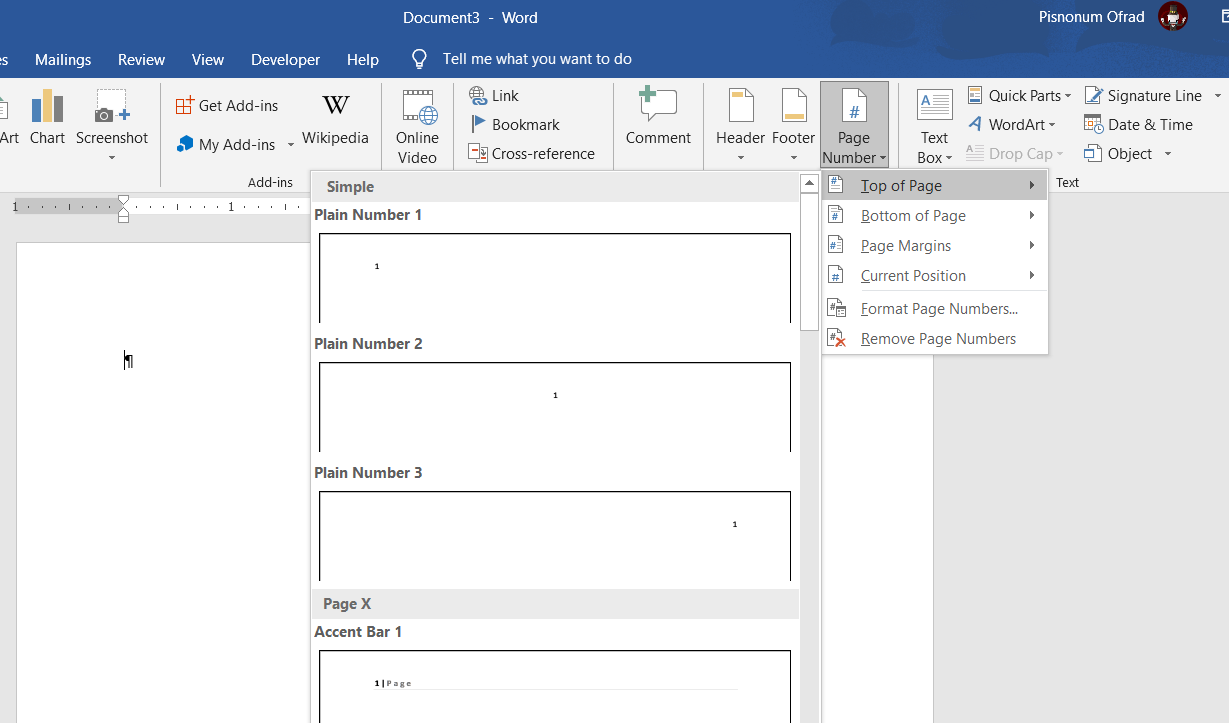
Task: Click the Tell me search box
Action: click(536, 60)
